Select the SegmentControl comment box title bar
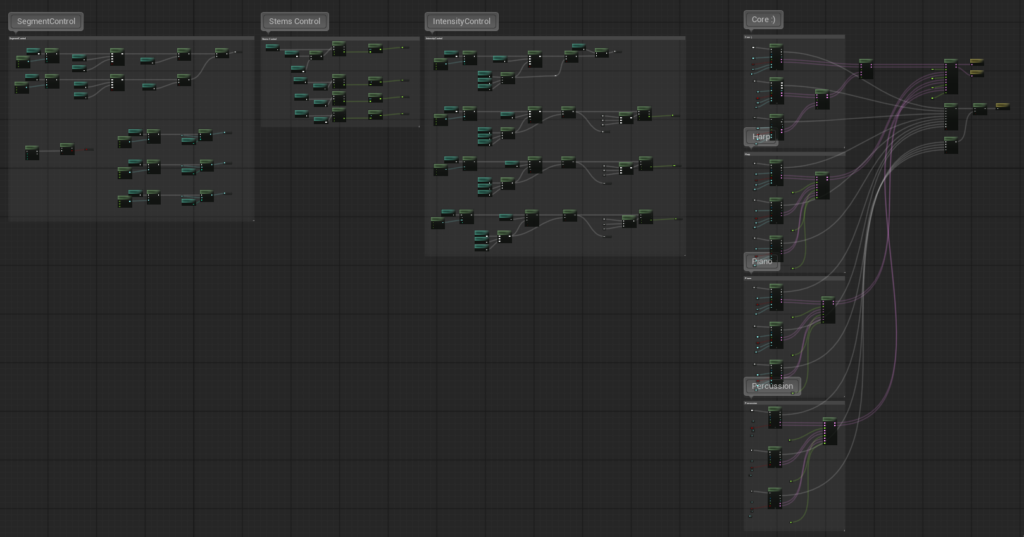This screenshot has height=537, width=1024. click(130, 38)
